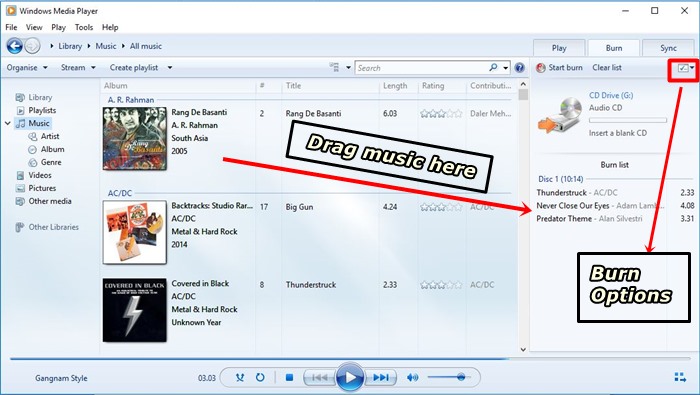Toggle repeat playback
The width and height of the screenshot is (700, 395).
[x=260, y=378]
